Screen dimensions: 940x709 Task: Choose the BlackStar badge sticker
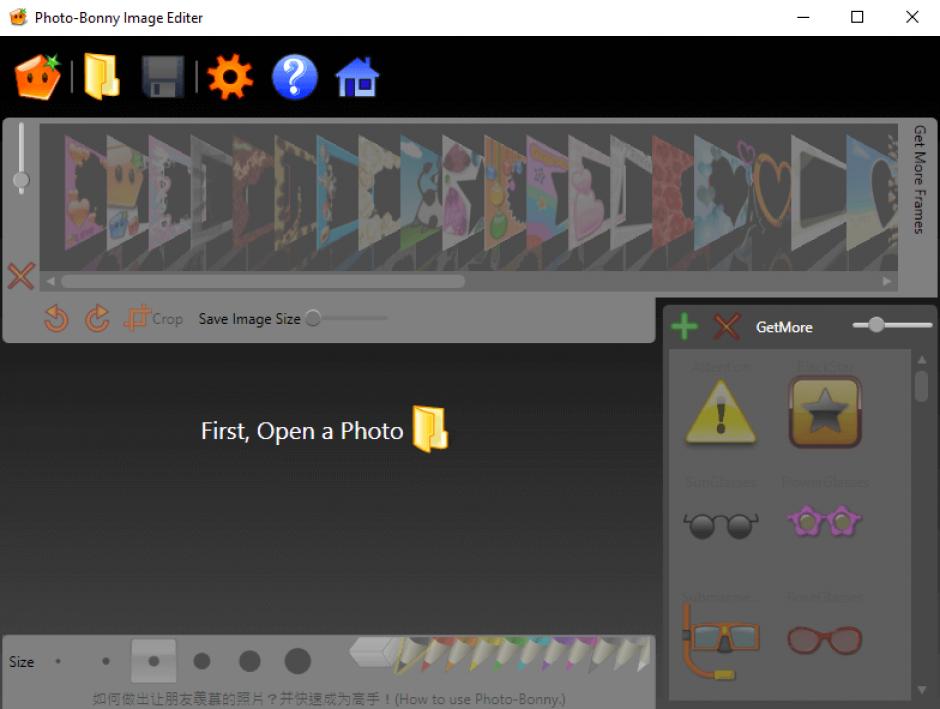pos(825,411)
